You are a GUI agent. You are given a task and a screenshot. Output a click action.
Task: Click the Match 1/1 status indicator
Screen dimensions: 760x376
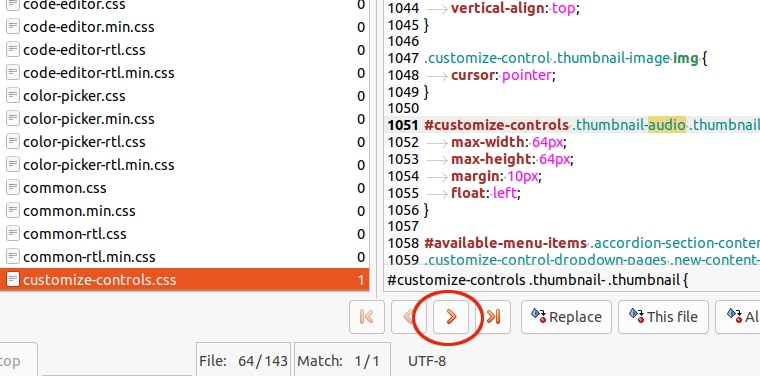point(342,361)
